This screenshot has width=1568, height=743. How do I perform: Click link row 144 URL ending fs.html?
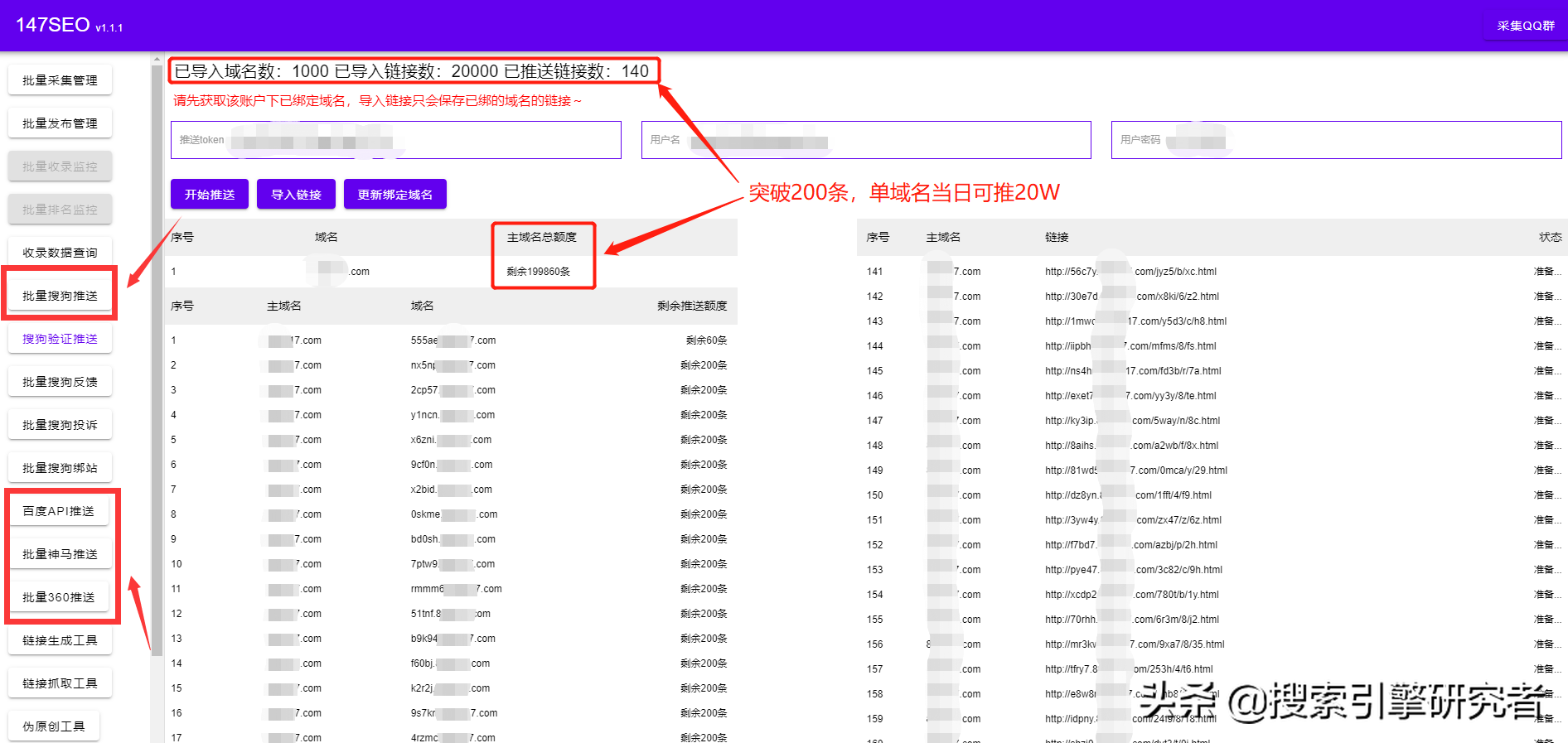(x=1130, y=346)
